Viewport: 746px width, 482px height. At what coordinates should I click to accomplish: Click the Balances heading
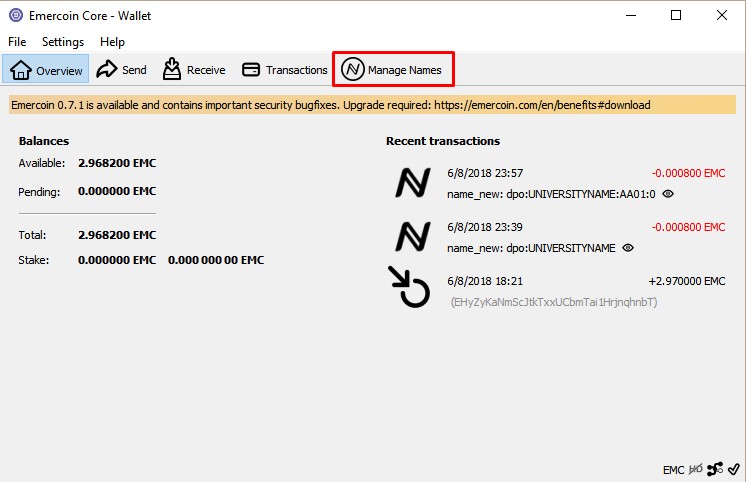(44, 141)
